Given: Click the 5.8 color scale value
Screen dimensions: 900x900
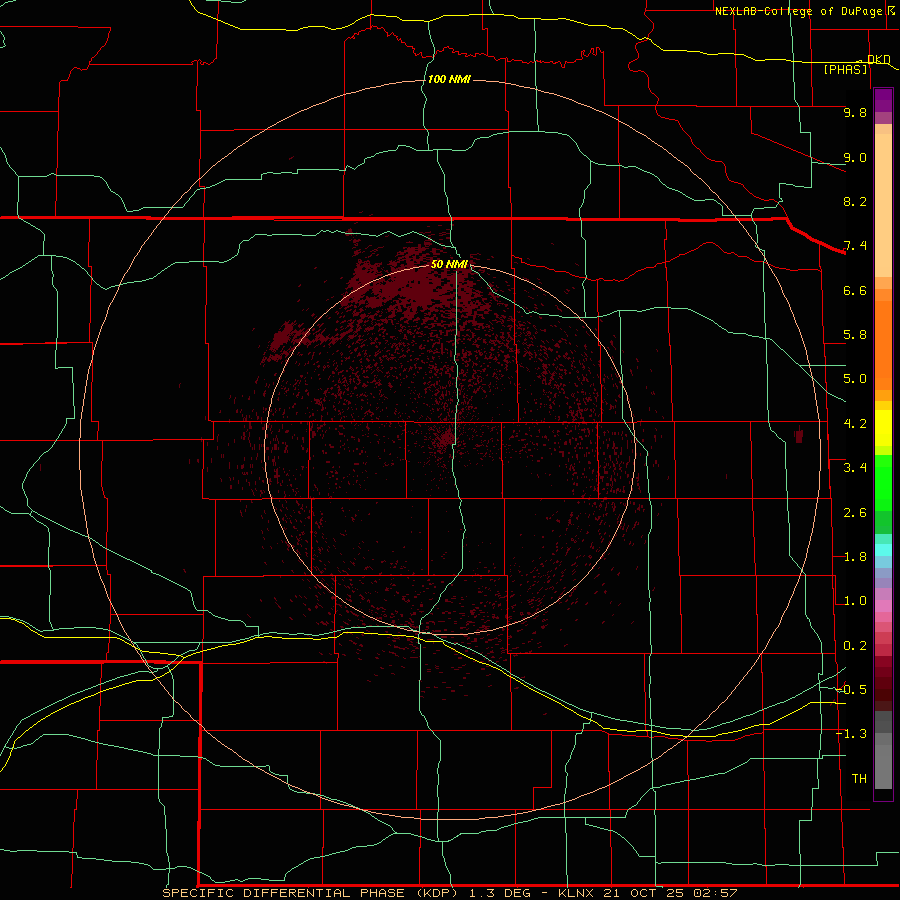Looking at the screenshot, I should point(855,335).
